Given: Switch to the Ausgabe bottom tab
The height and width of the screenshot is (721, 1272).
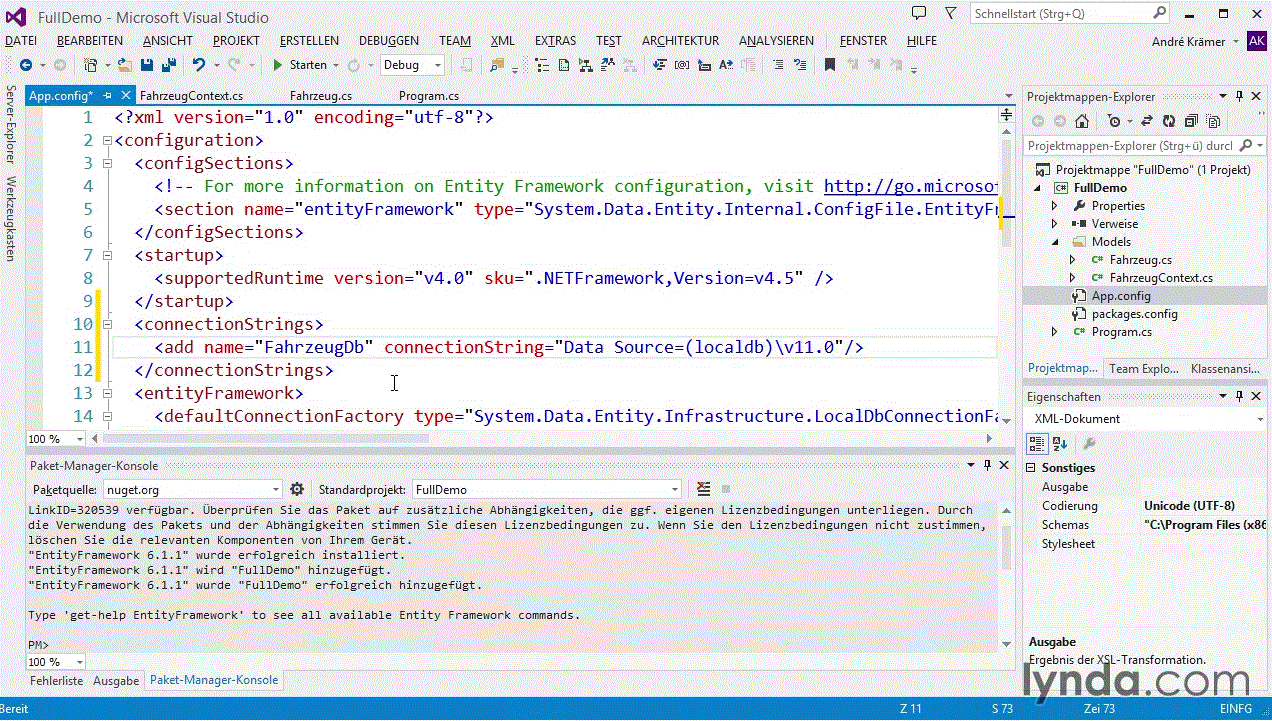Looking at the screenshot, I should (x=117, y=680).
